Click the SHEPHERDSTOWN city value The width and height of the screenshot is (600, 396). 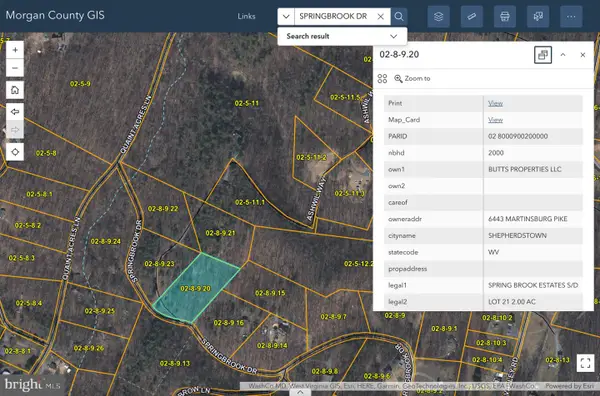pos(517,236)
